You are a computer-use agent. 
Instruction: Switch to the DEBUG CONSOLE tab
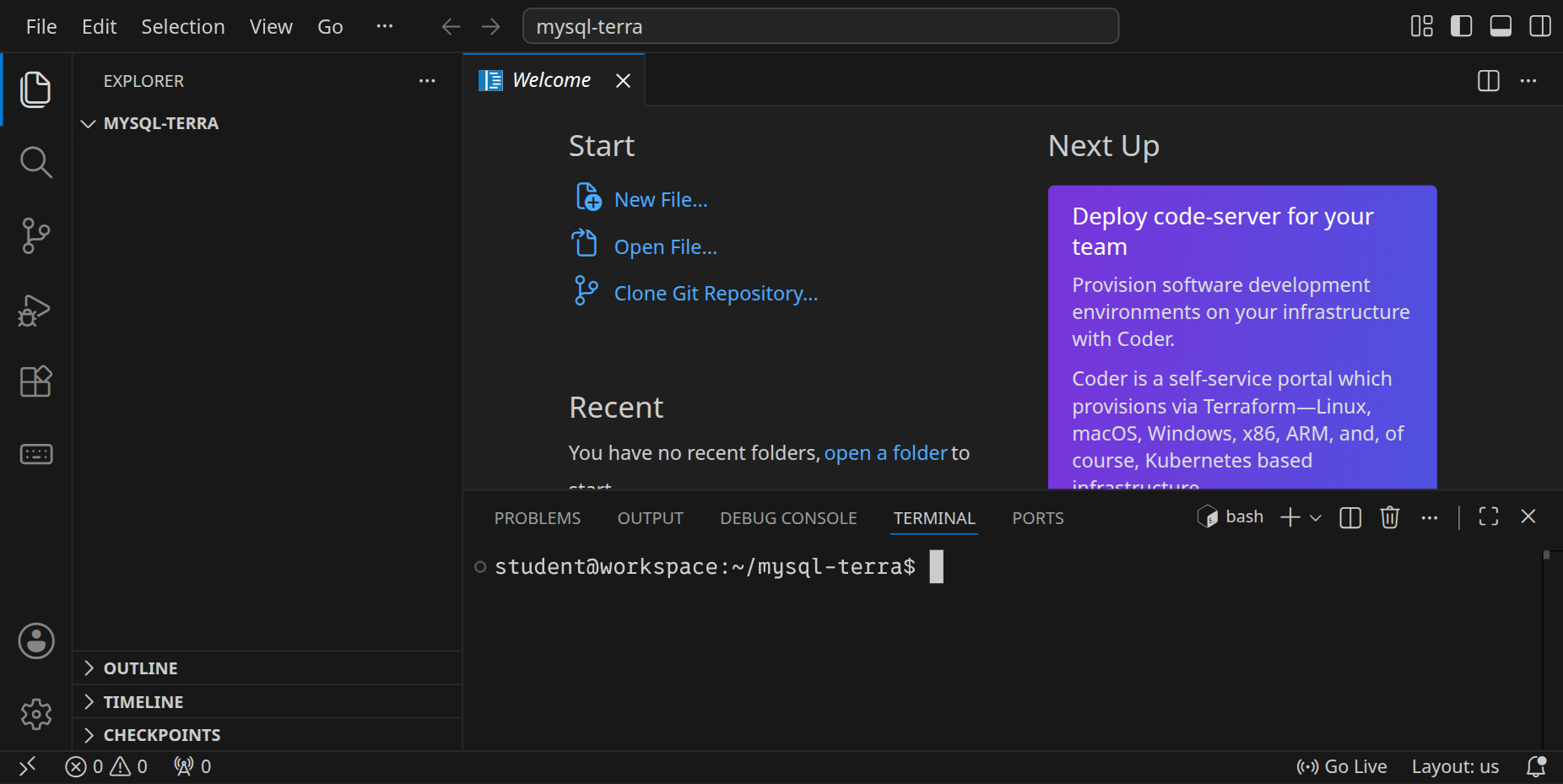tap(788, 518)
